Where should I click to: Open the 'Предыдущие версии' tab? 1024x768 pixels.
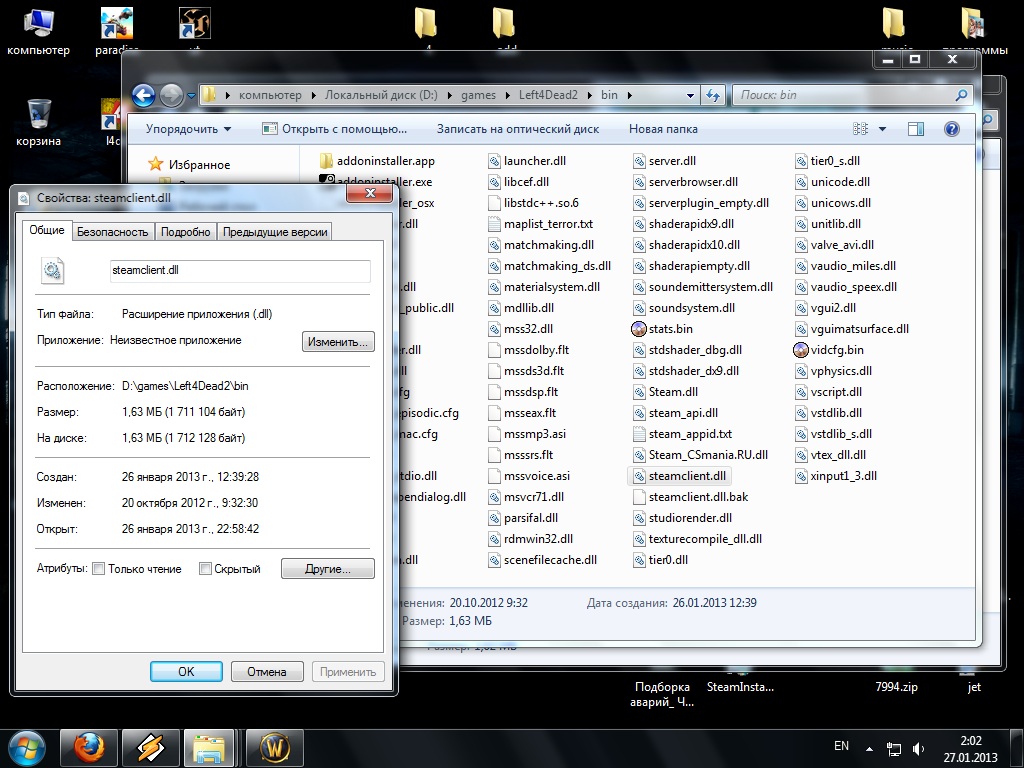275,231
